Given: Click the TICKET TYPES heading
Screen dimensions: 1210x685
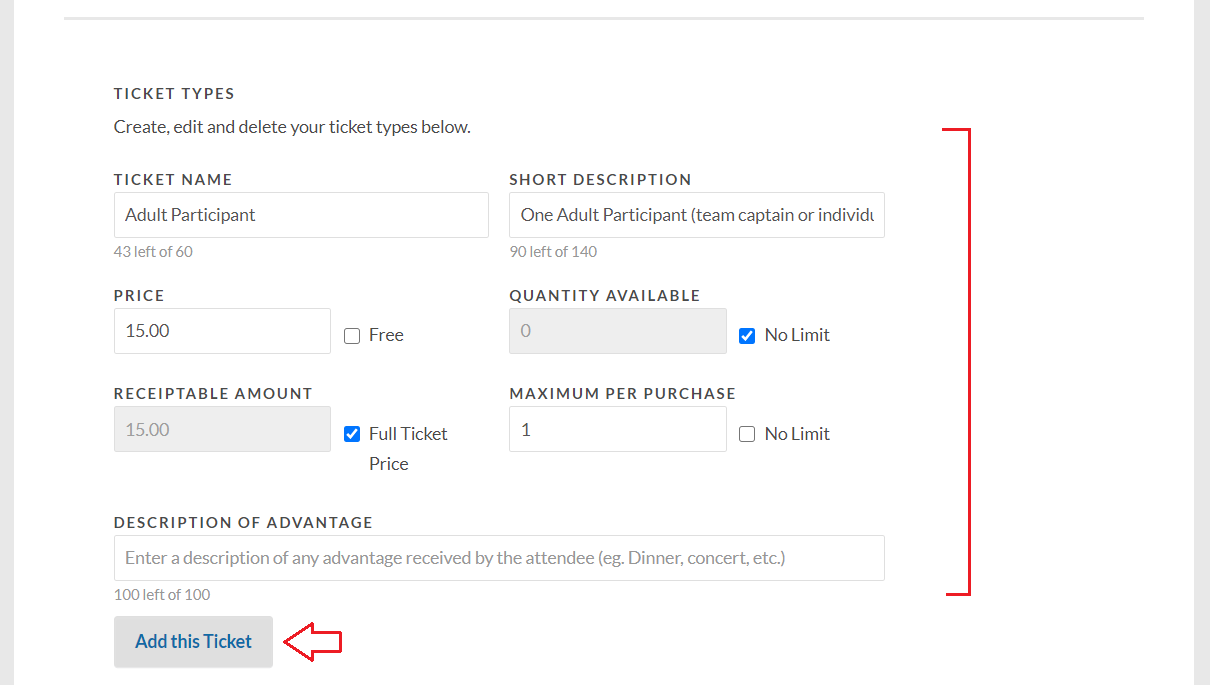Looking at the screenshot, I should tap(174, 94).
